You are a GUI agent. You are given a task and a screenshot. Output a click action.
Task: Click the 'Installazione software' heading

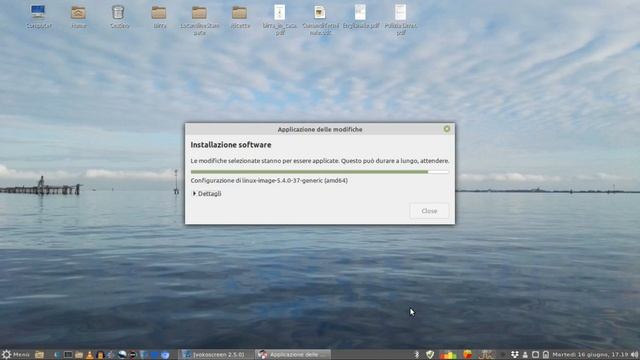(231, 145)
